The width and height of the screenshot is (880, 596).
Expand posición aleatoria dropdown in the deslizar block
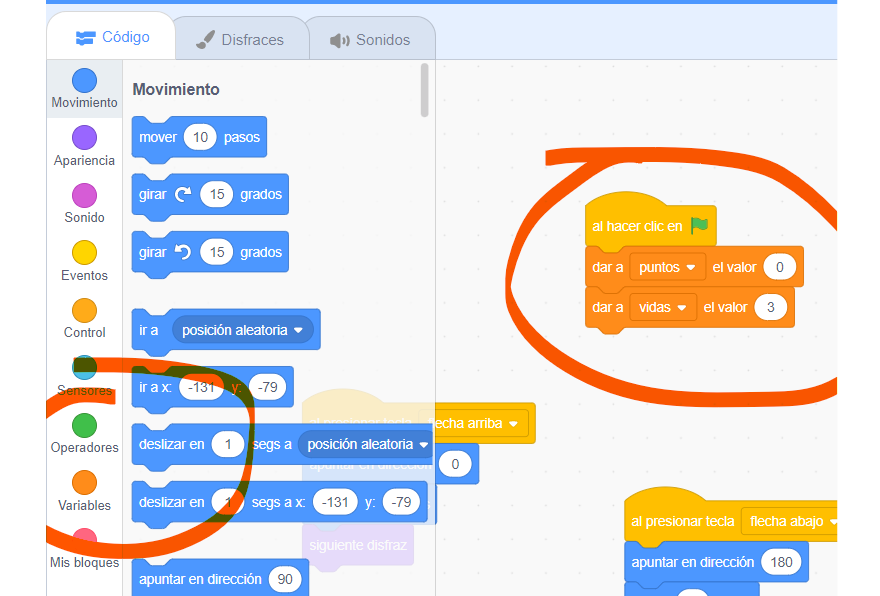[365, 444]
